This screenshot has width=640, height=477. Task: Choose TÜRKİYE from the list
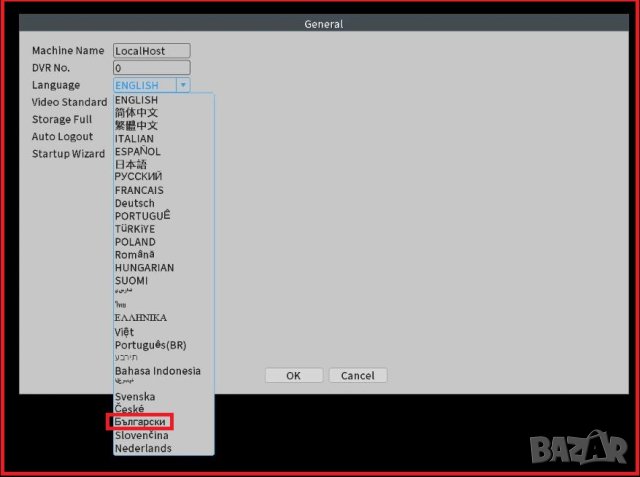[137, 229]
